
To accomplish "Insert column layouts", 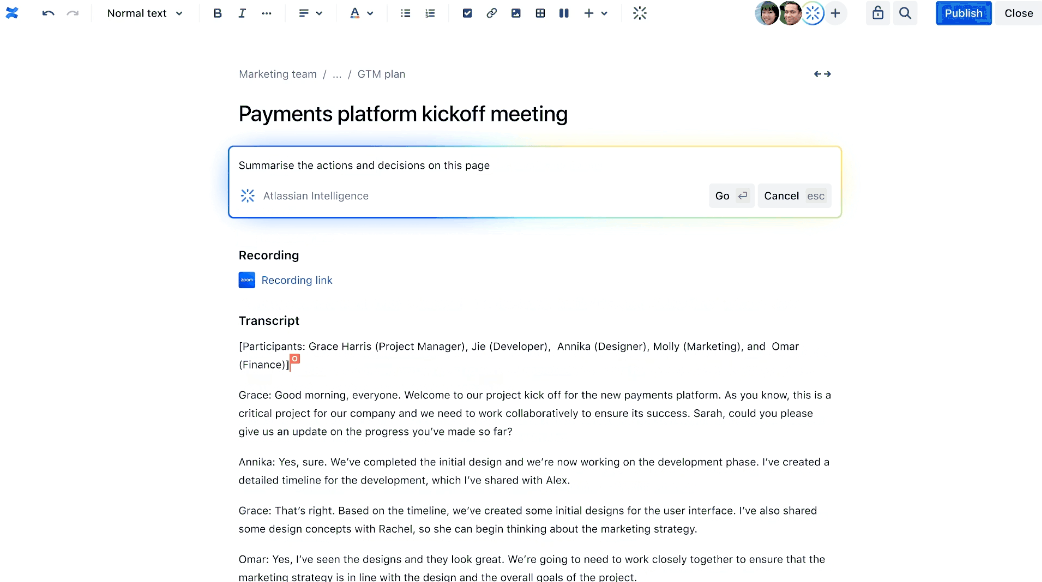I will tap(564, 13).
